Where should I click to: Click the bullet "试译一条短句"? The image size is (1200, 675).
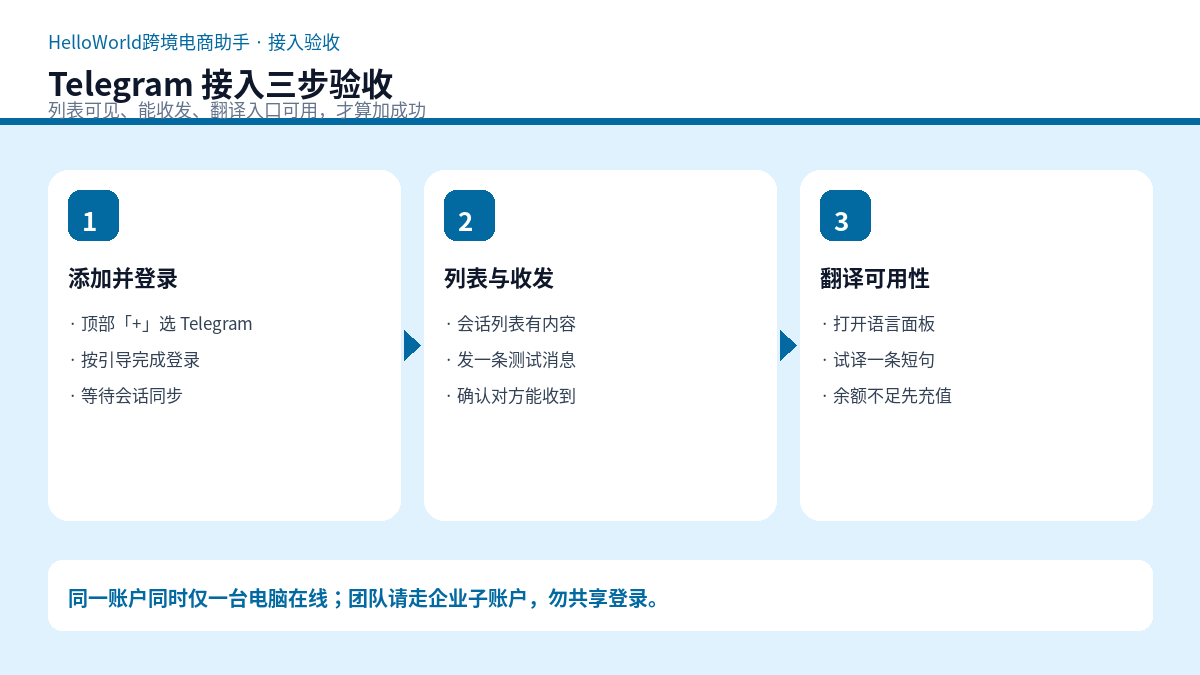(x=878, y=360)
